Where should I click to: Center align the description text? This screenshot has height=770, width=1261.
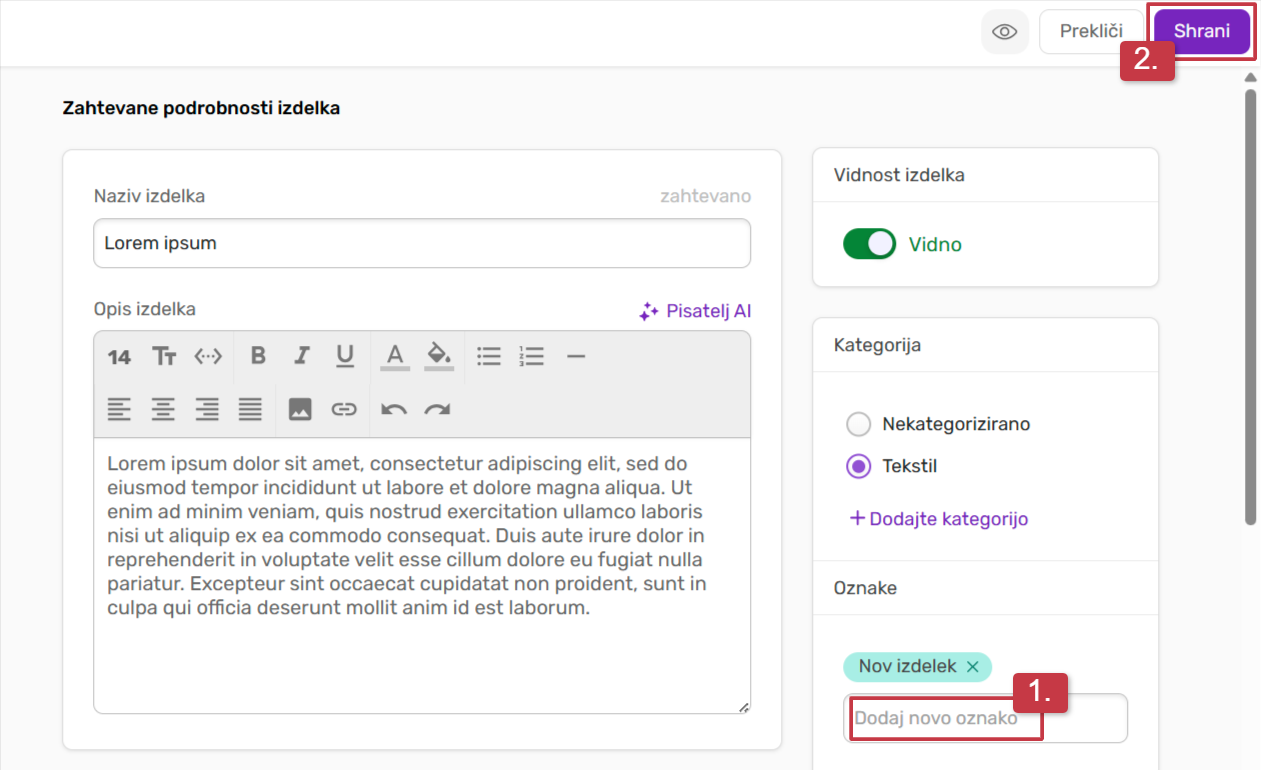pos(163,409)
